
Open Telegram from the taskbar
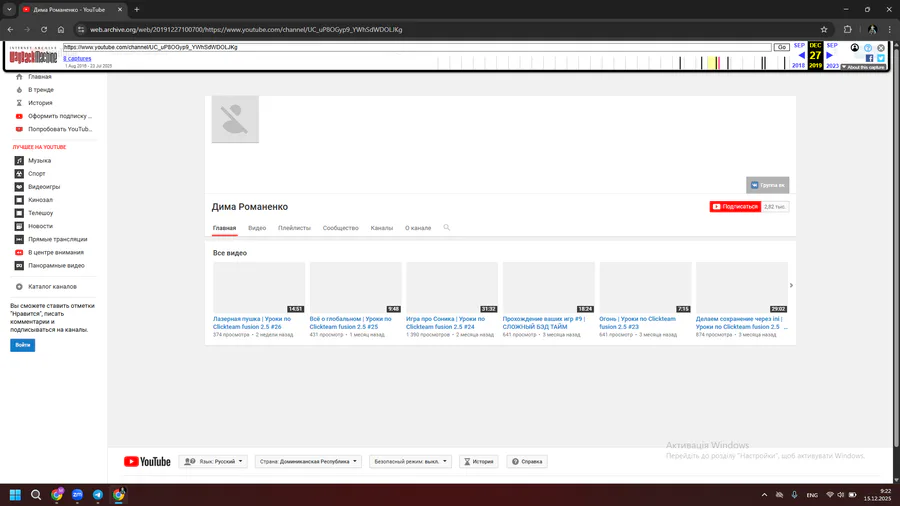[98, 495]
